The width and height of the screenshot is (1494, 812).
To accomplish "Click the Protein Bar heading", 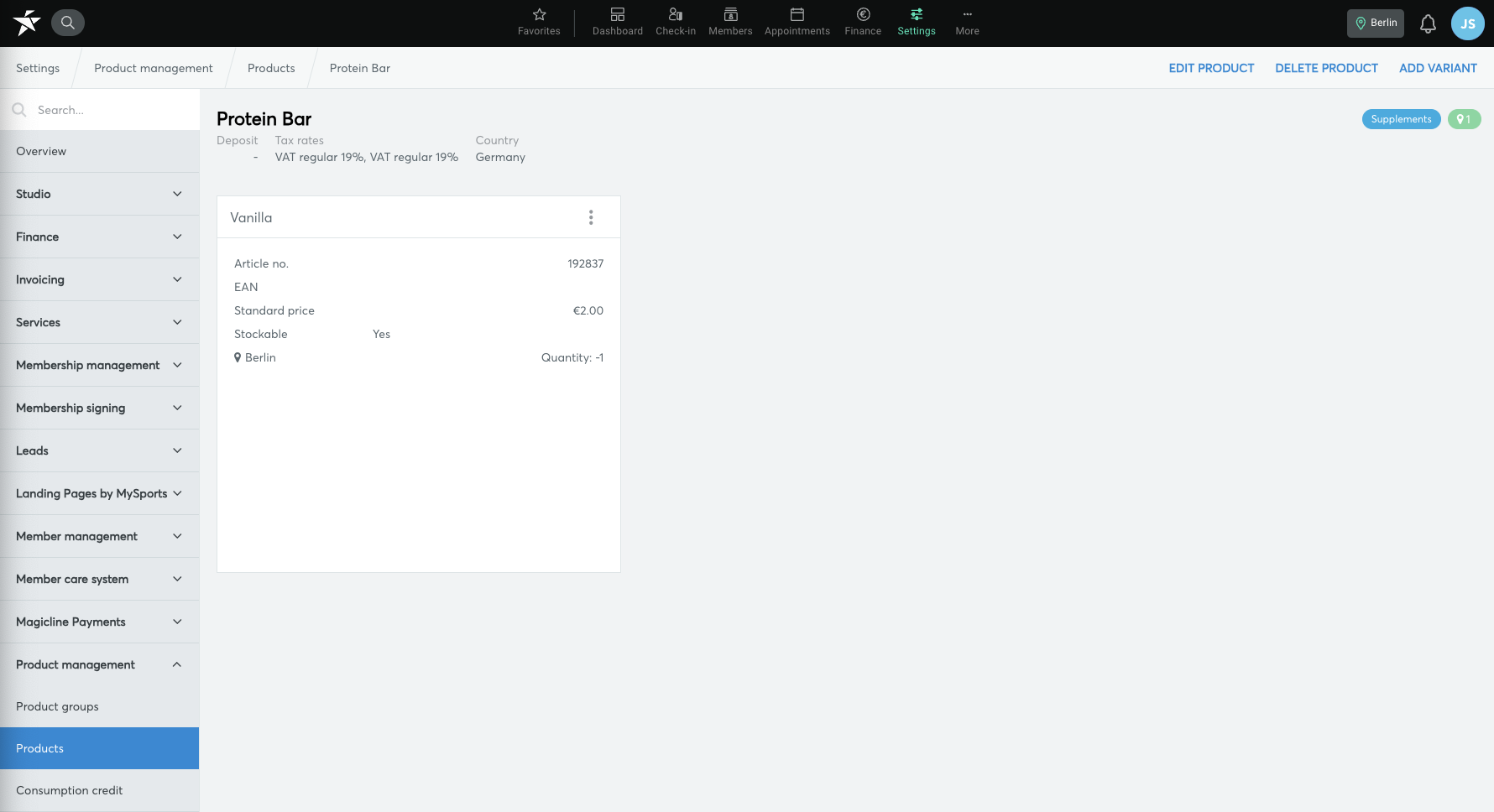I will coord(264,119).
